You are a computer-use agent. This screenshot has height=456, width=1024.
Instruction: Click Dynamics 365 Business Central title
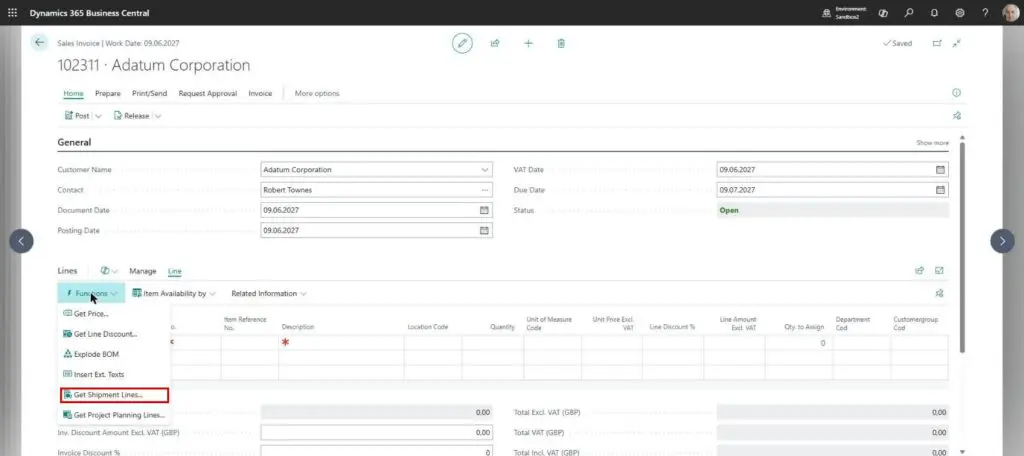click(x=89, y=13)
